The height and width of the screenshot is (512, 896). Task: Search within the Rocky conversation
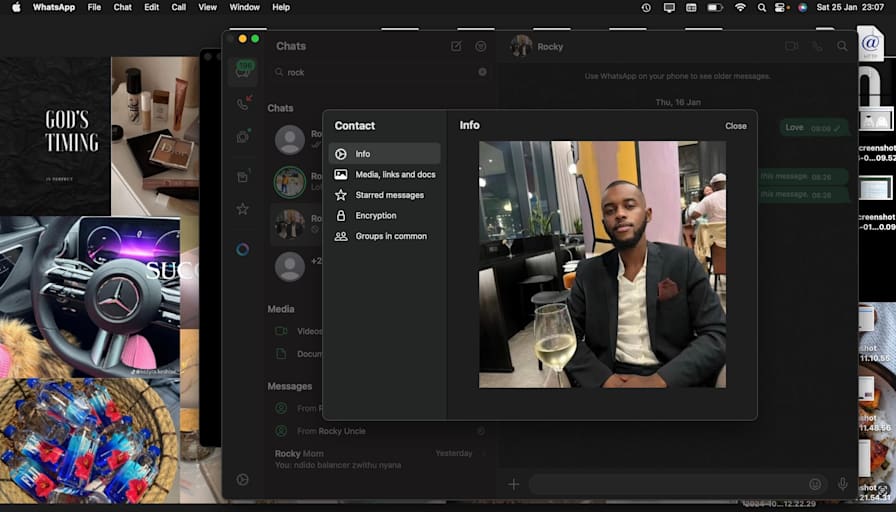[x=842, y=46]
